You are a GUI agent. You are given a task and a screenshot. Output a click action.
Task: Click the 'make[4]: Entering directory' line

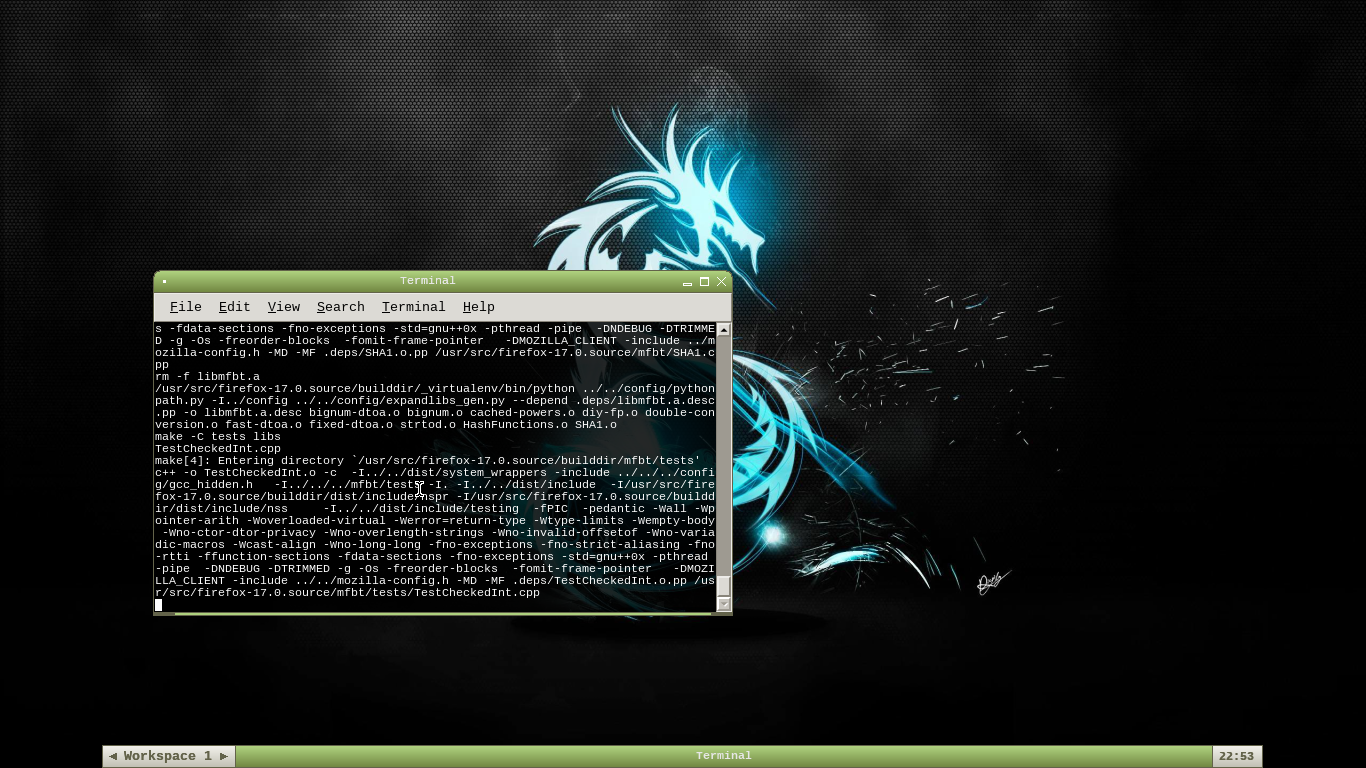427,461
